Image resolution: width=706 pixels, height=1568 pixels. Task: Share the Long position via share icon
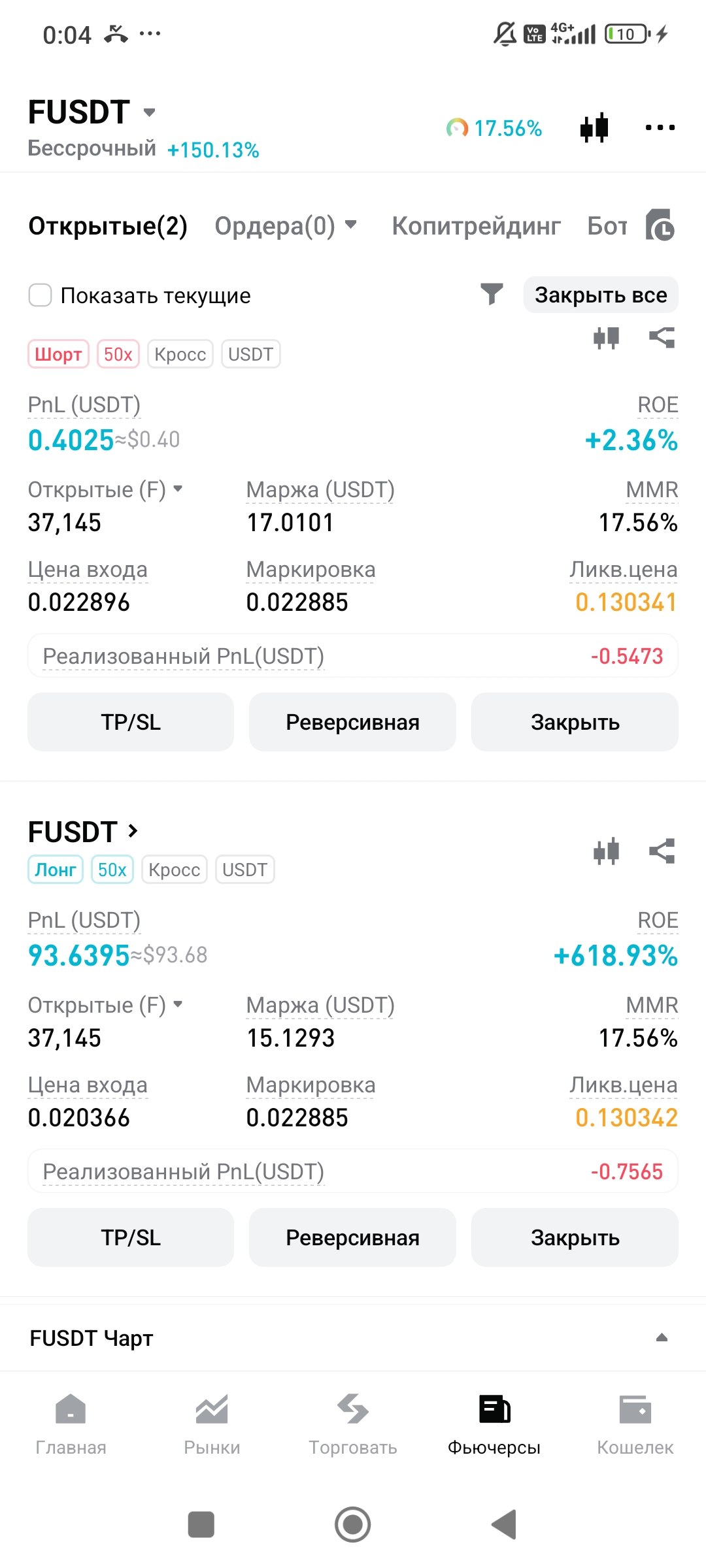(662, 851)
